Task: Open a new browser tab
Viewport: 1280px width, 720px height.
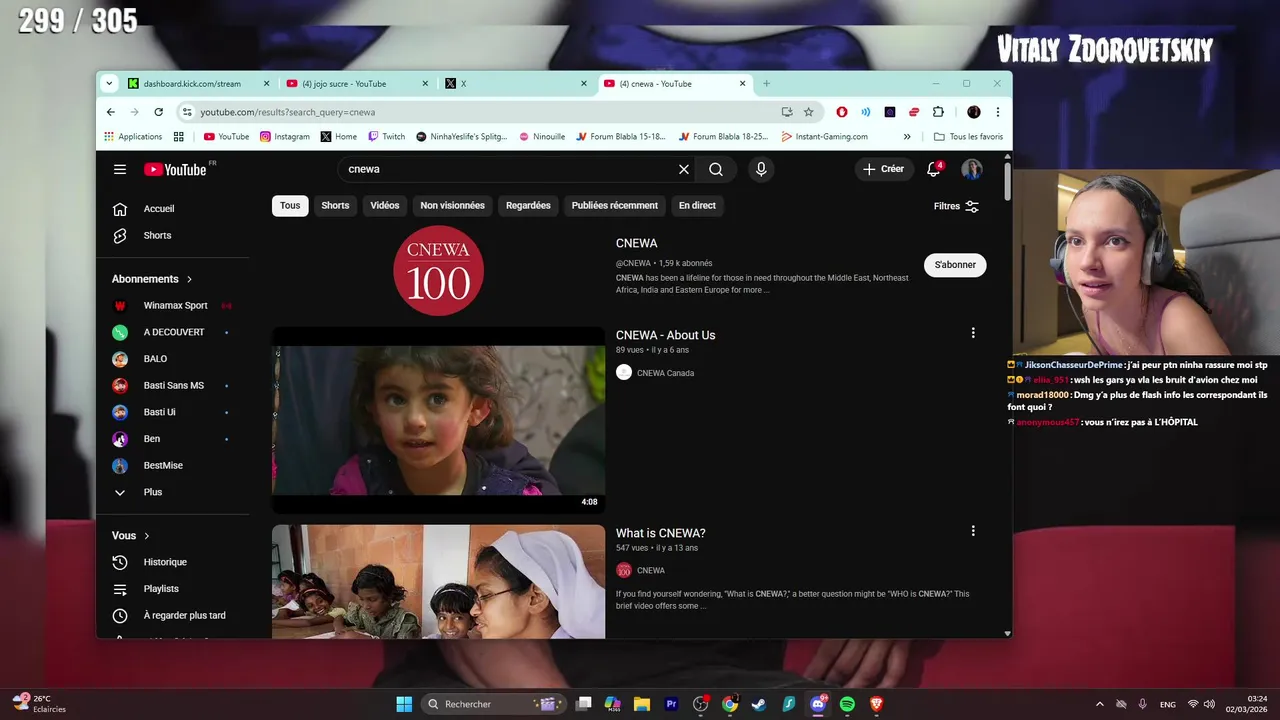Action: [x=767, y=84]
